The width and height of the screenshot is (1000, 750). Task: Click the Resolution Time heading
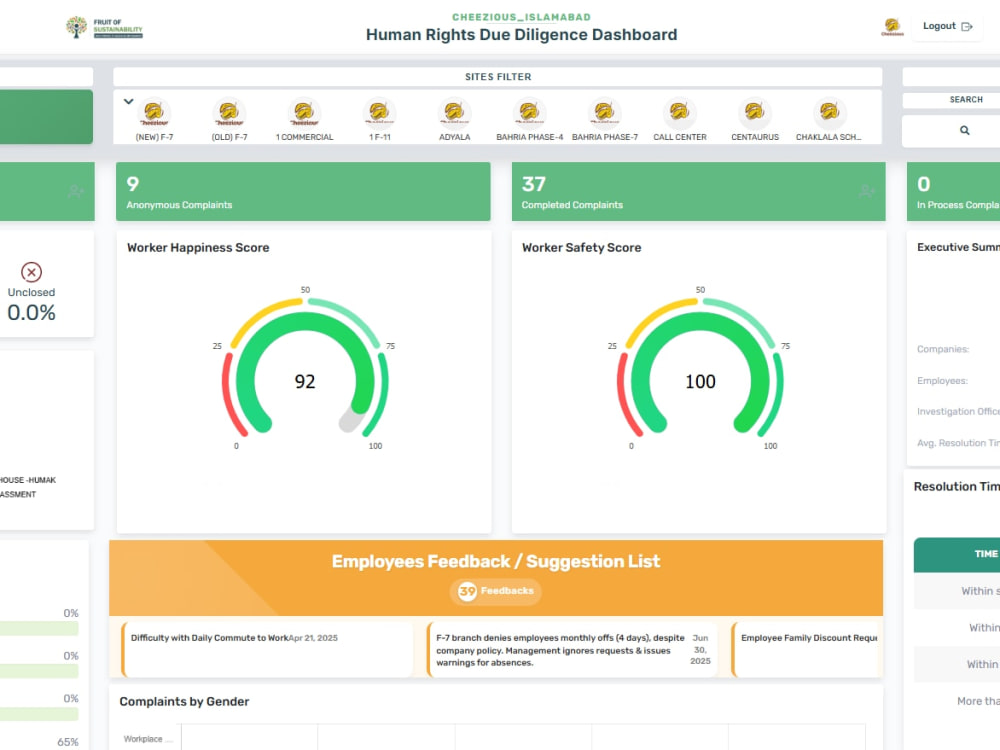tap(957, 487)
